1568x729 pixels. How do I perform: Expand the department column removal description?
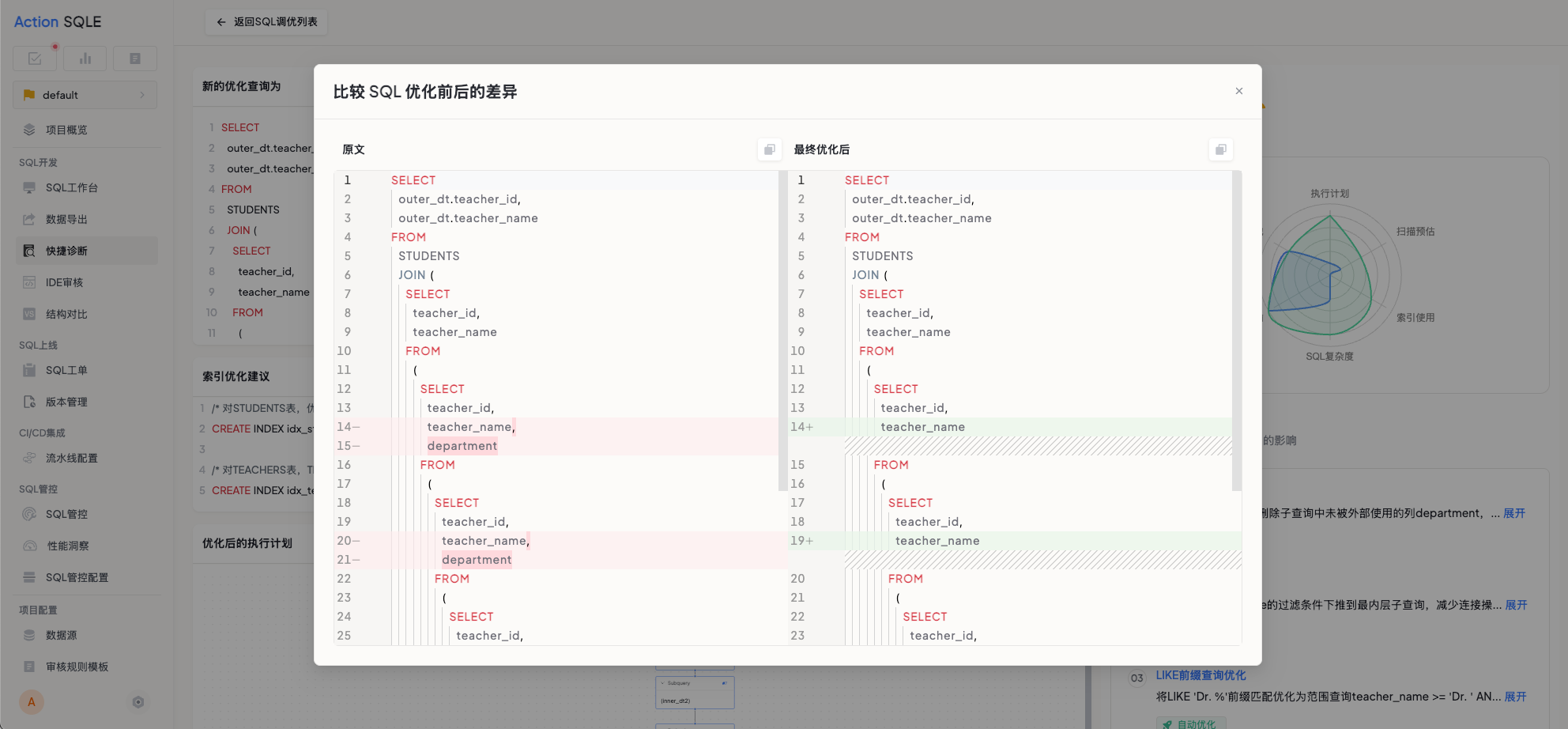click(x=1513, y=513)
